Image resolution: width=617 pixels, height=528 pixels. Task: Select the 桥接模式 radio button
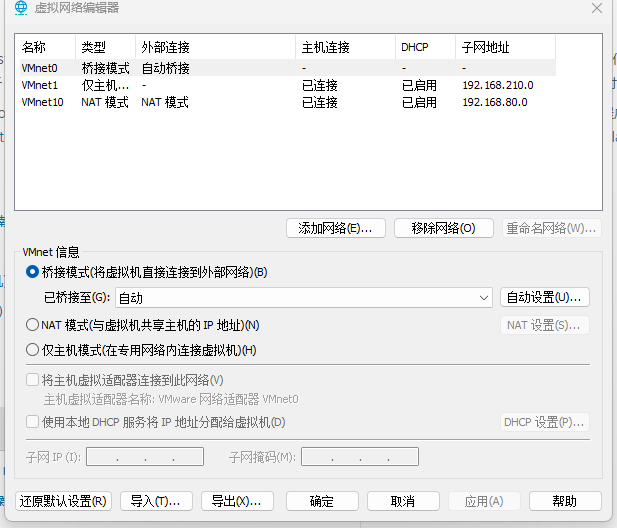(x=32, y=272)
